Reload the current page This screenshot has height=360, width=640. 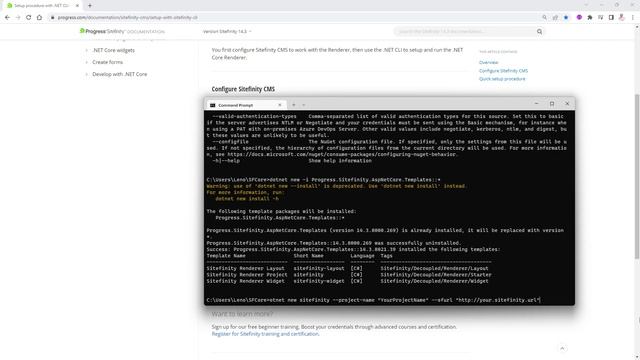pyautogui.click(x=29, y=18)
